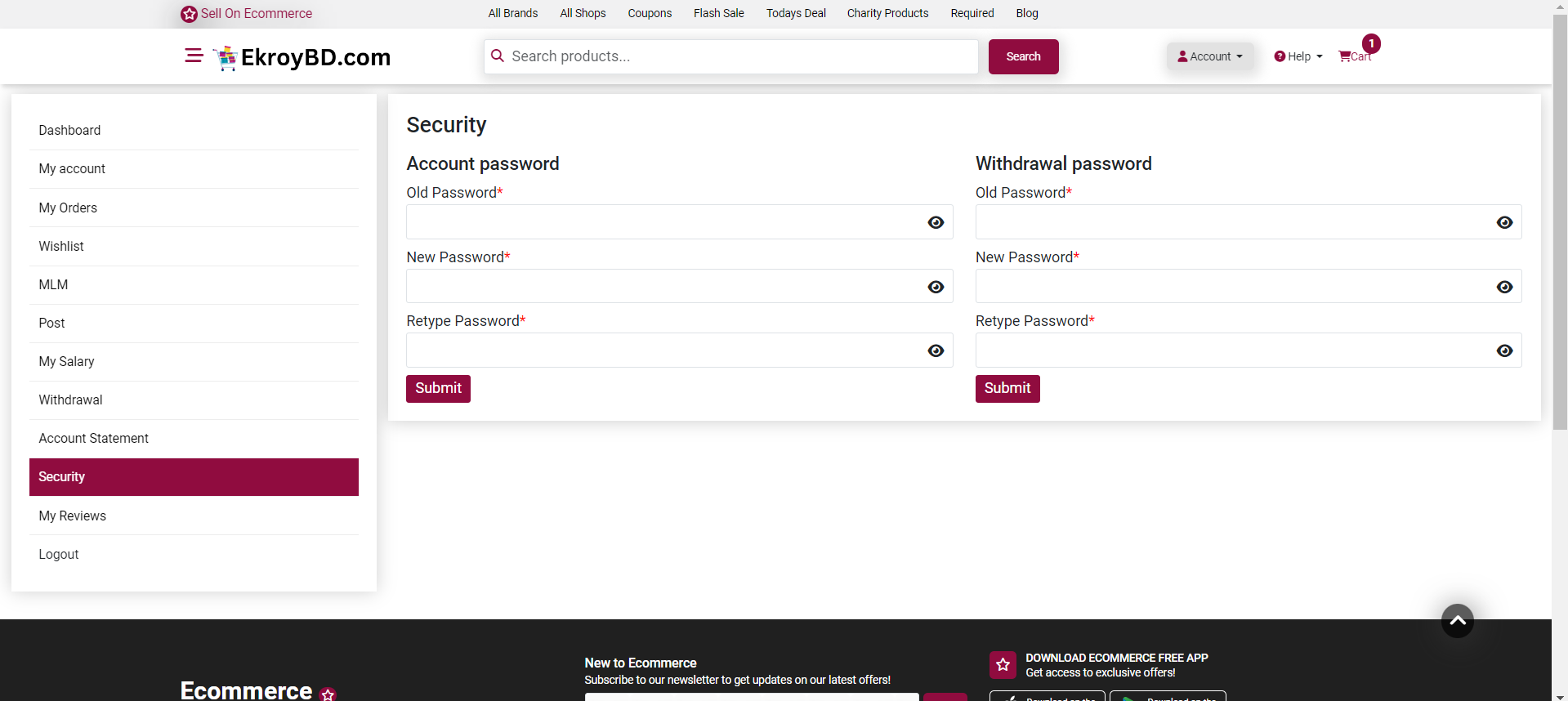Click the Sell On Ecommerce star icon
Image resolution: width=1568 pixels, height=701 pixels.
[189, 14]
